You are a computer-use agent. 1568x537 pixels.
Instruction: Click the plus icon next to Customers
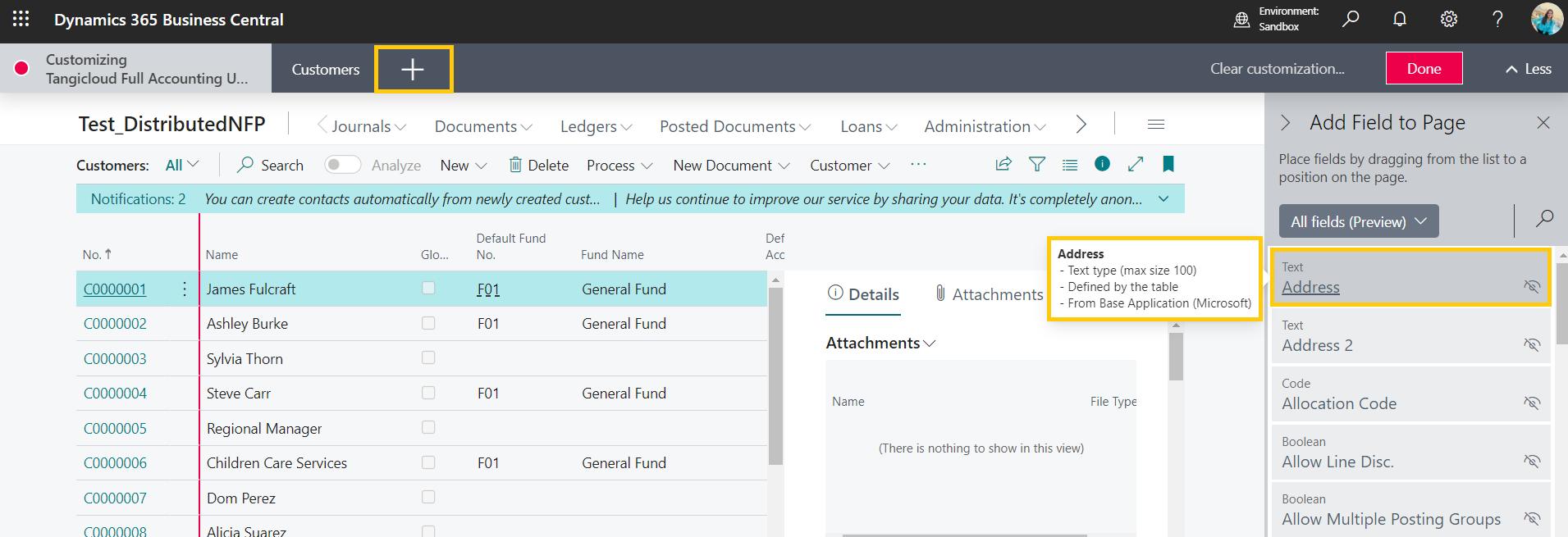click(x=413, y=69)
